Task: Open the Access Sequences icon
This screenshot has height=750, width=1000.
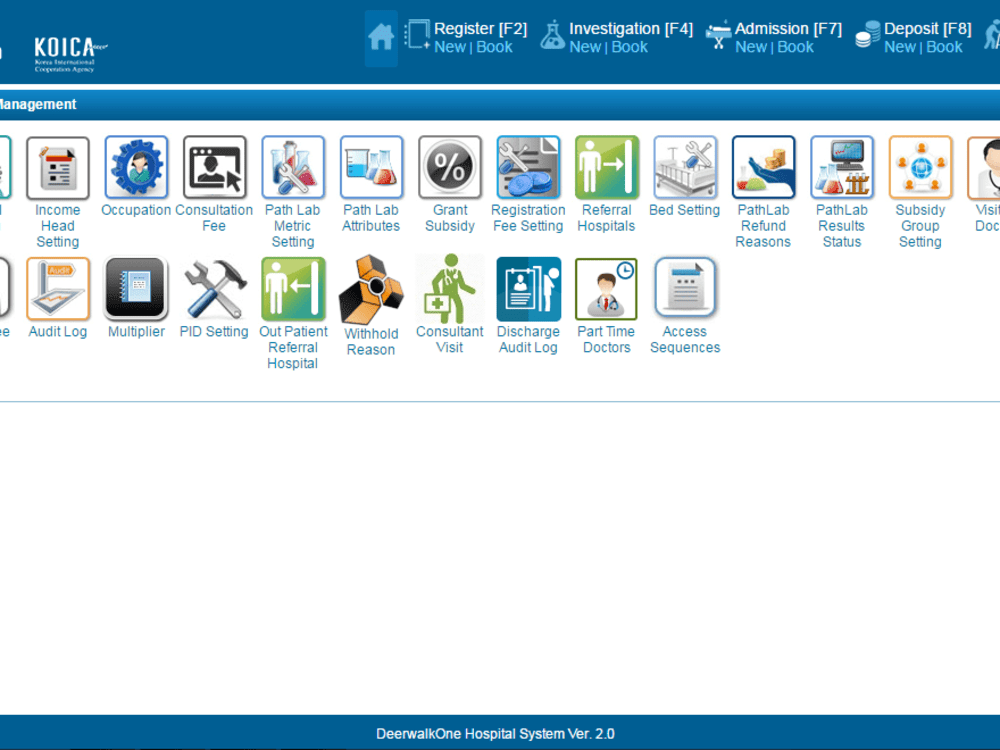Action: pyautogui.click(x=685, y=289)
